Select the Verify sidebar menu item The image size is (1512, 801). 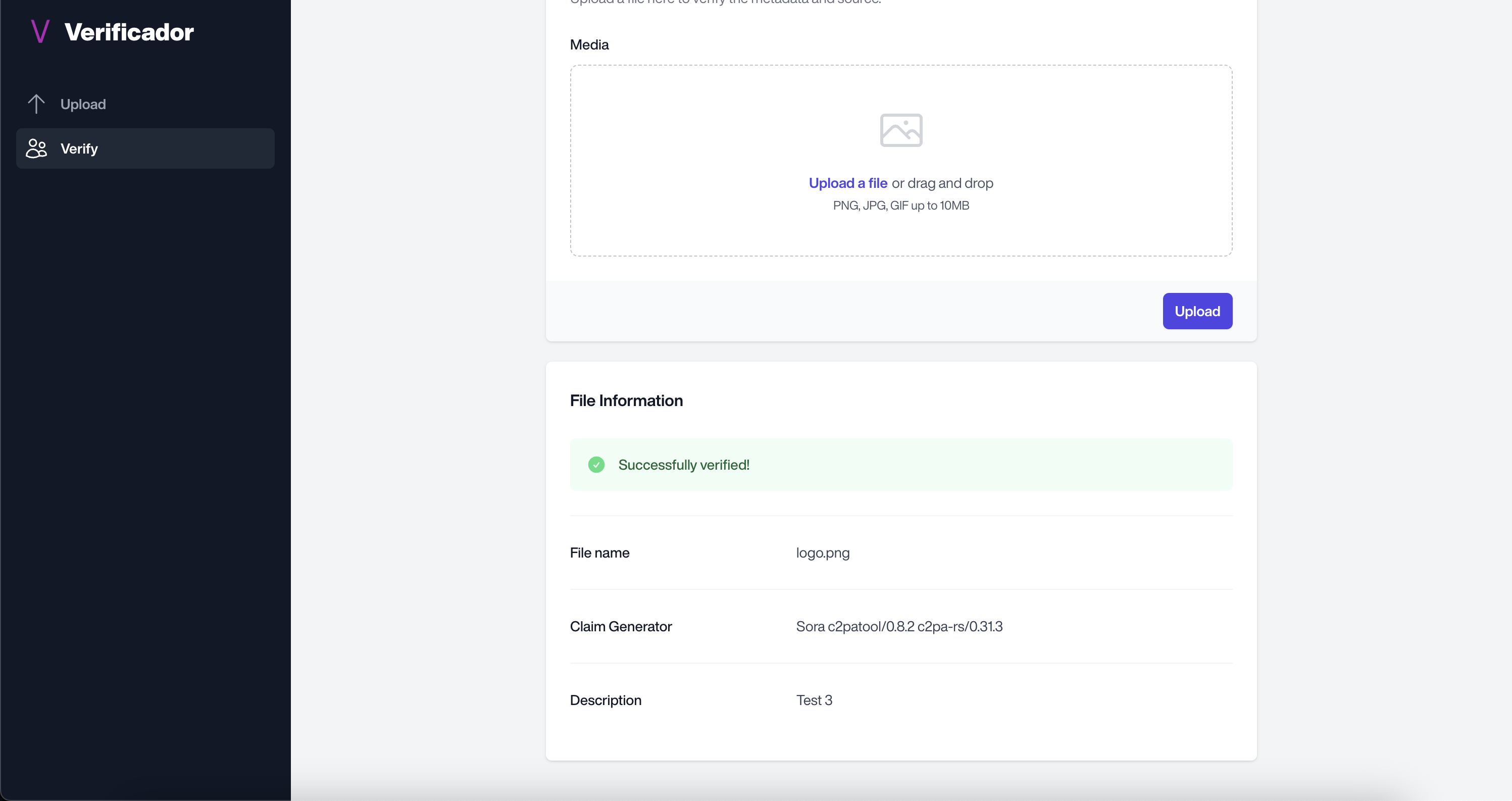(x=145, y=148)
